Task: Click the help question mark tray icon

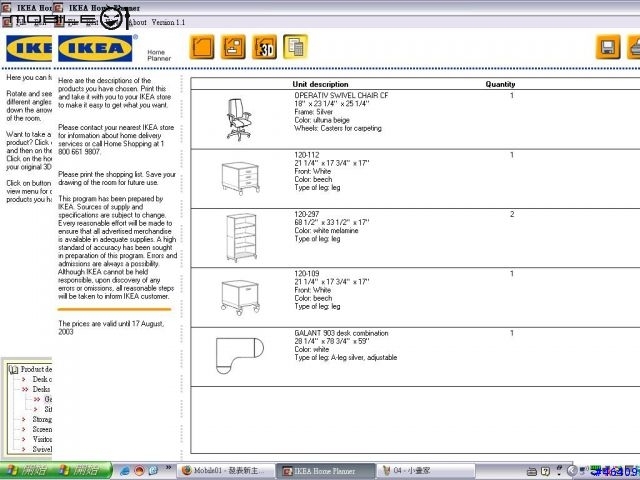Action: pos(545,471)
